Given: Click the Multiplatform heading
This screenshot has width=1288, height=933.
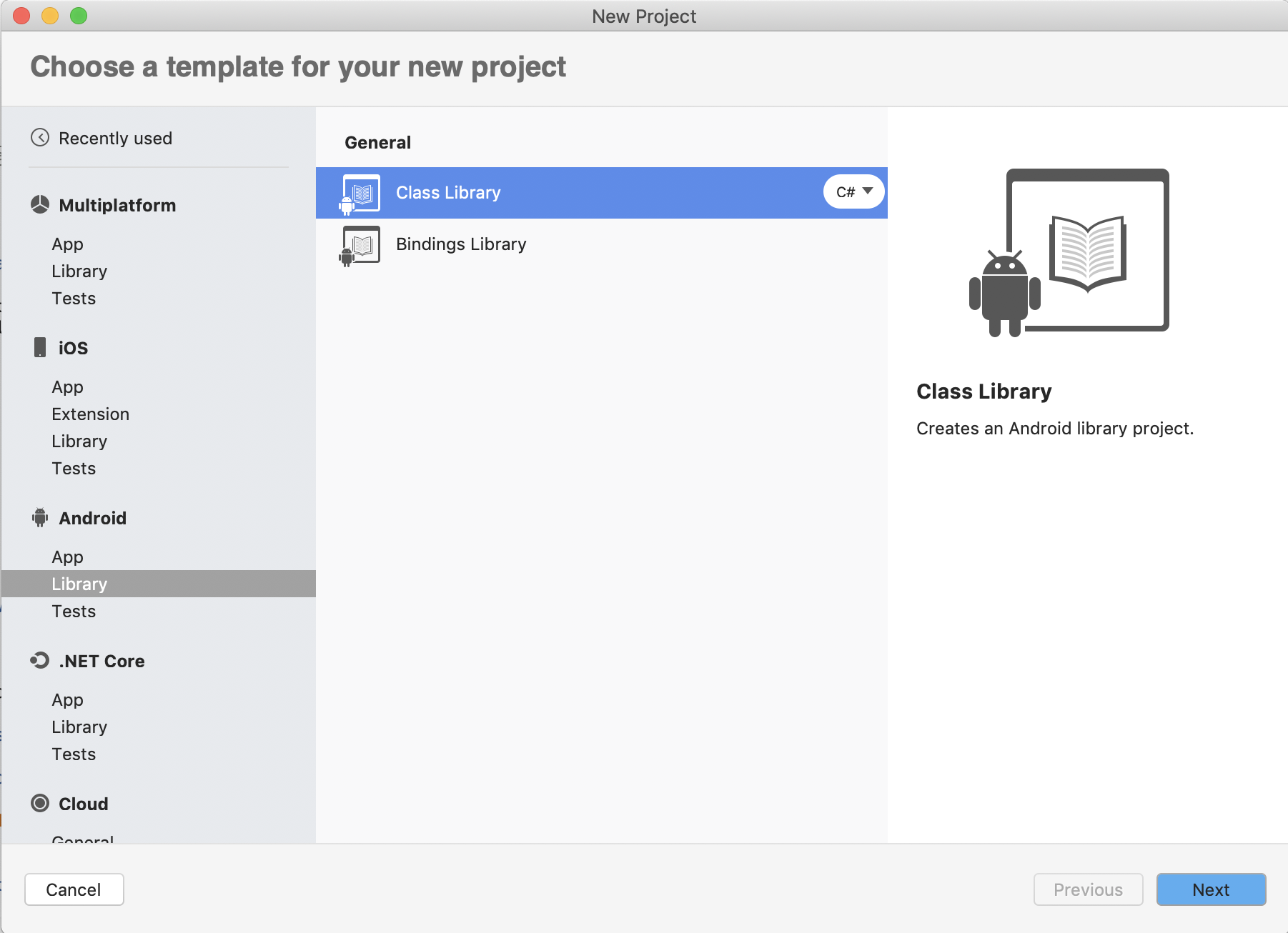Looking at the screenshot, I should pyautogui.click(x=117, y=205).
